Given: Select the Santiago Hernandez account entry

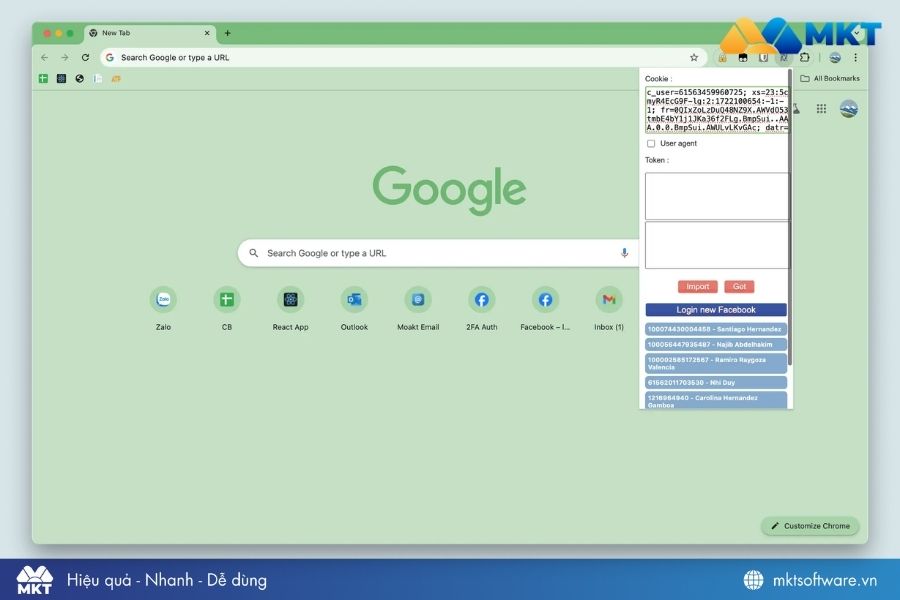Looking at the screenshot, I should [716, 327].
